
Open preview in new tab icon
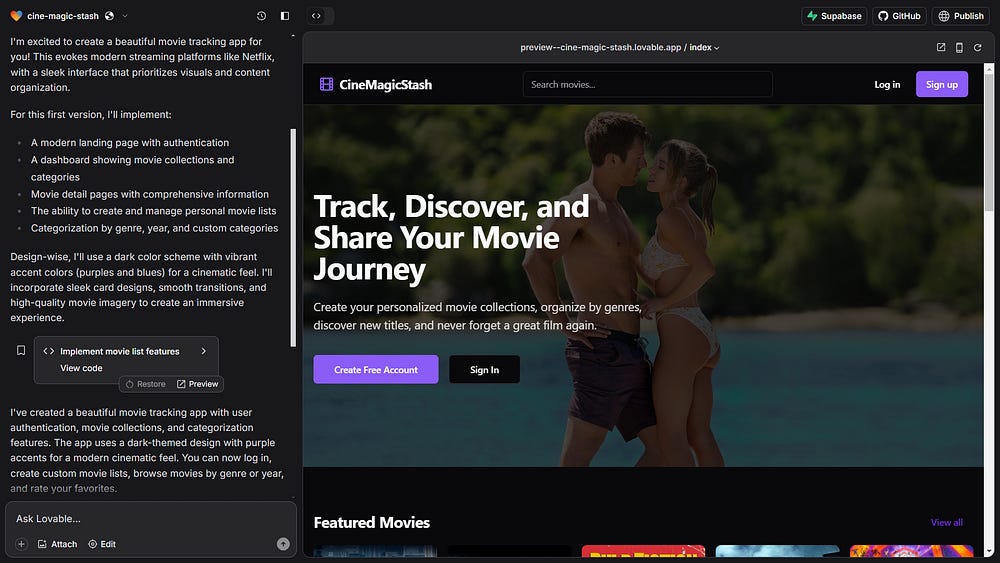(941, 47)
